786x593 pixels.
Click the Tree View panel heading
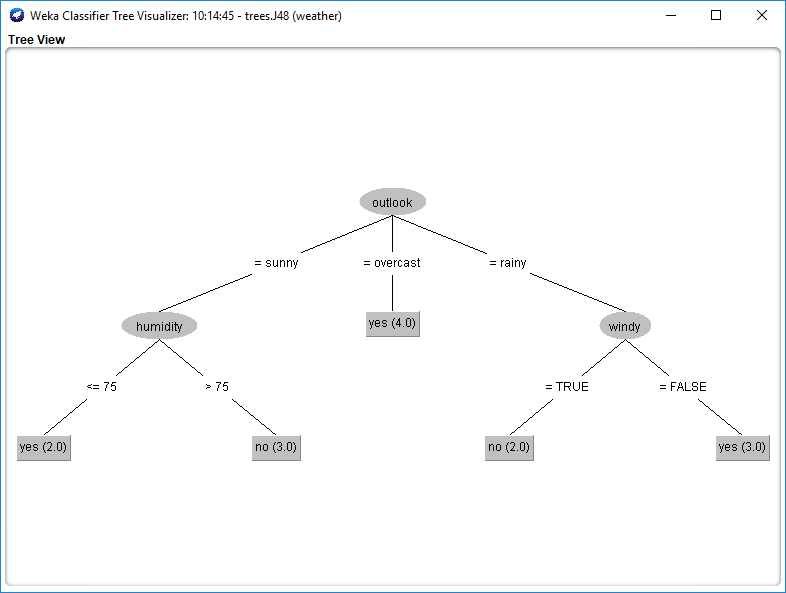coord(37,39)
